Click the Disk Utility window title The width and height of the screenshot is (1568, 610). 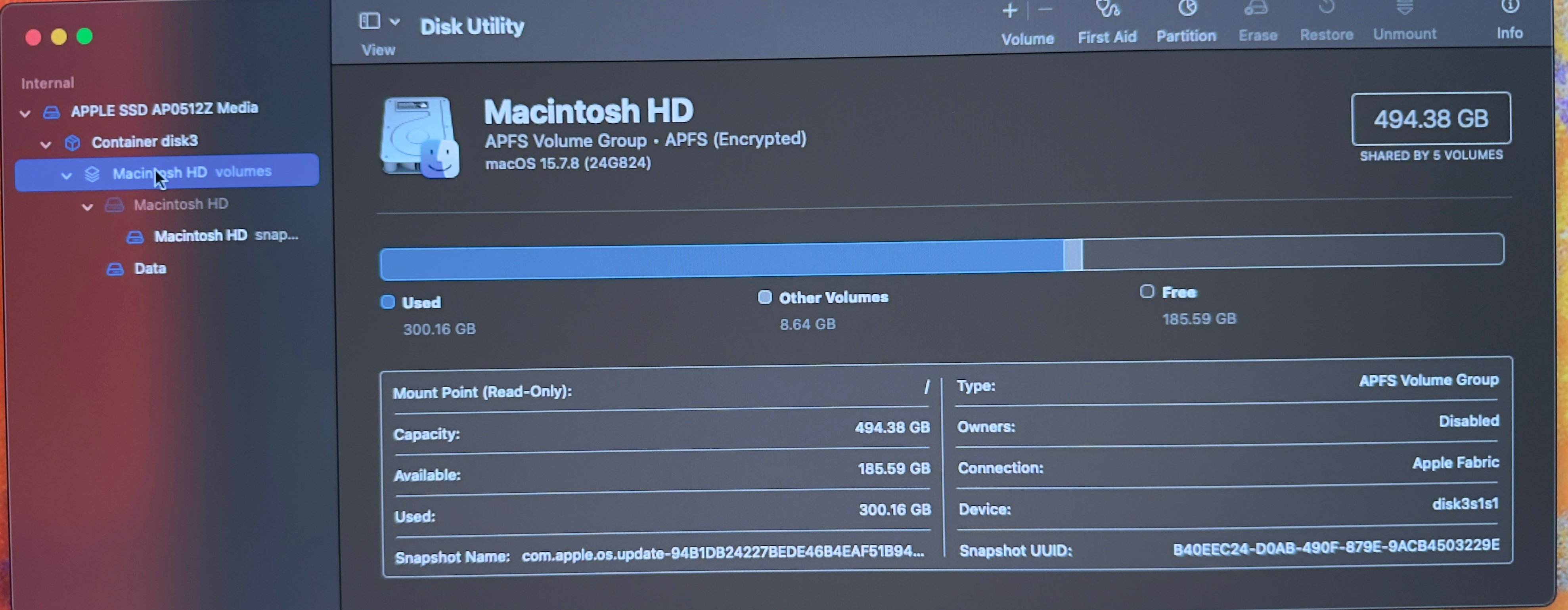pos(472,26)
